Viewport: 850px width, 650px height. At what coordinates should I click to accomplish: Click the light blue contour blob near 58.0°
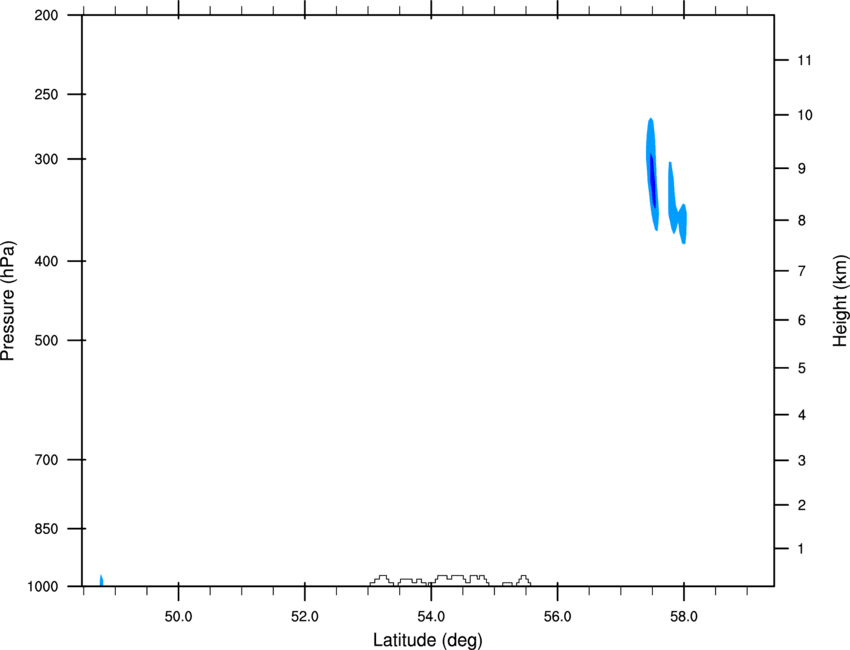677,209
